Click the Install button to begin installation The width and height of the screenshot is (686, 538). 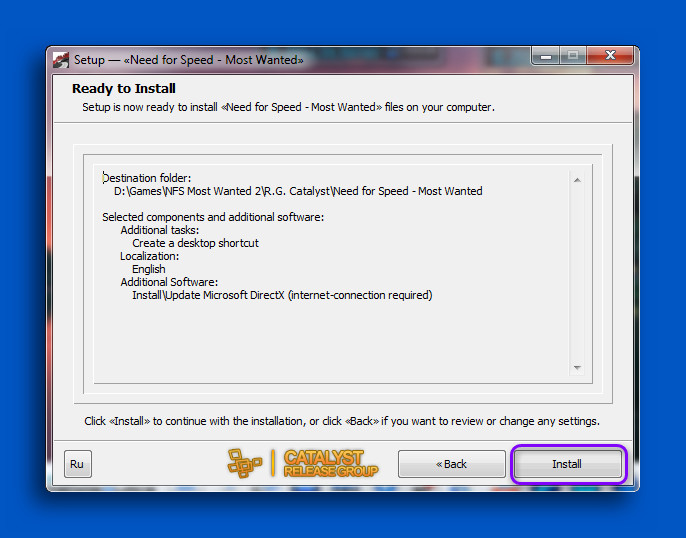pyautogui.click(x=567, y=464)
